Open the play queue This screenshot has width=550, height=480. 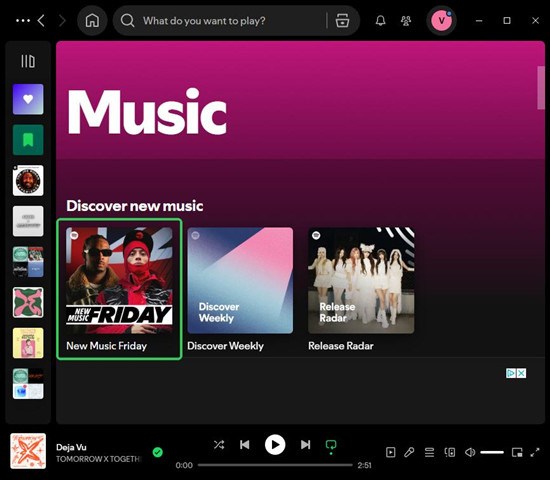[x=429, y=452]
